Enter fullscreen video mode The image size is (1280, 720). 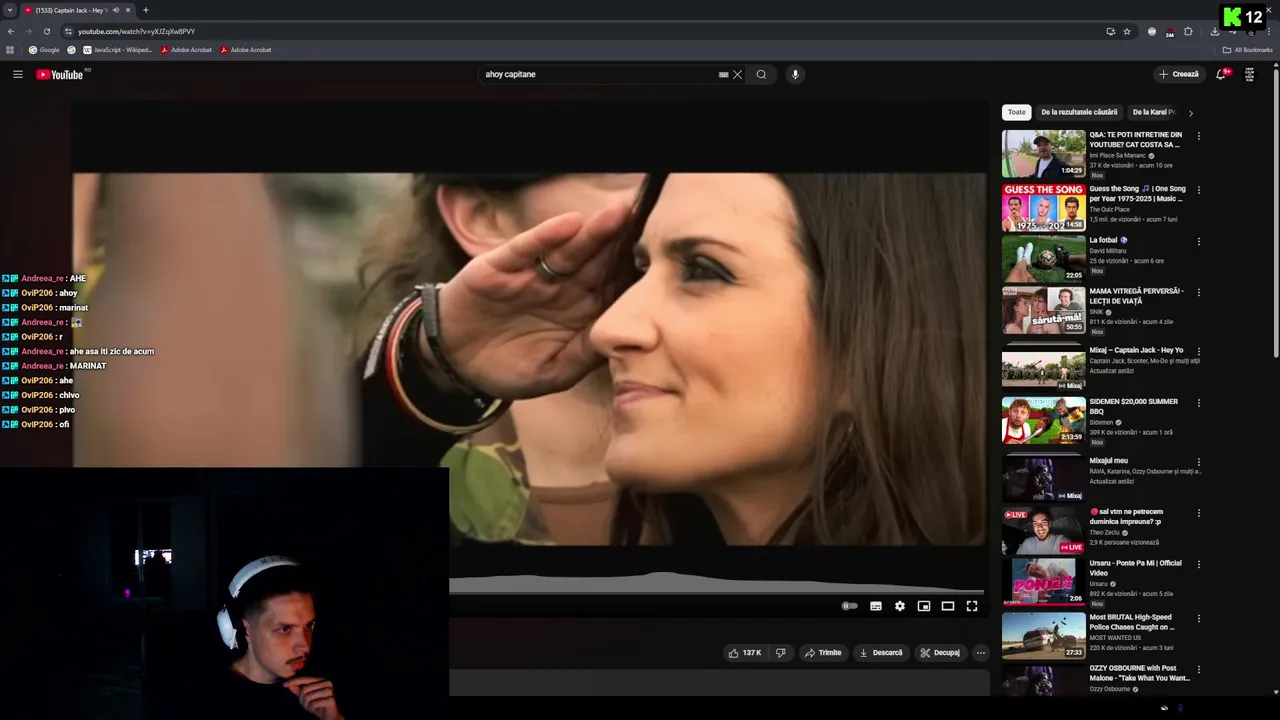[x=972, y=606]
